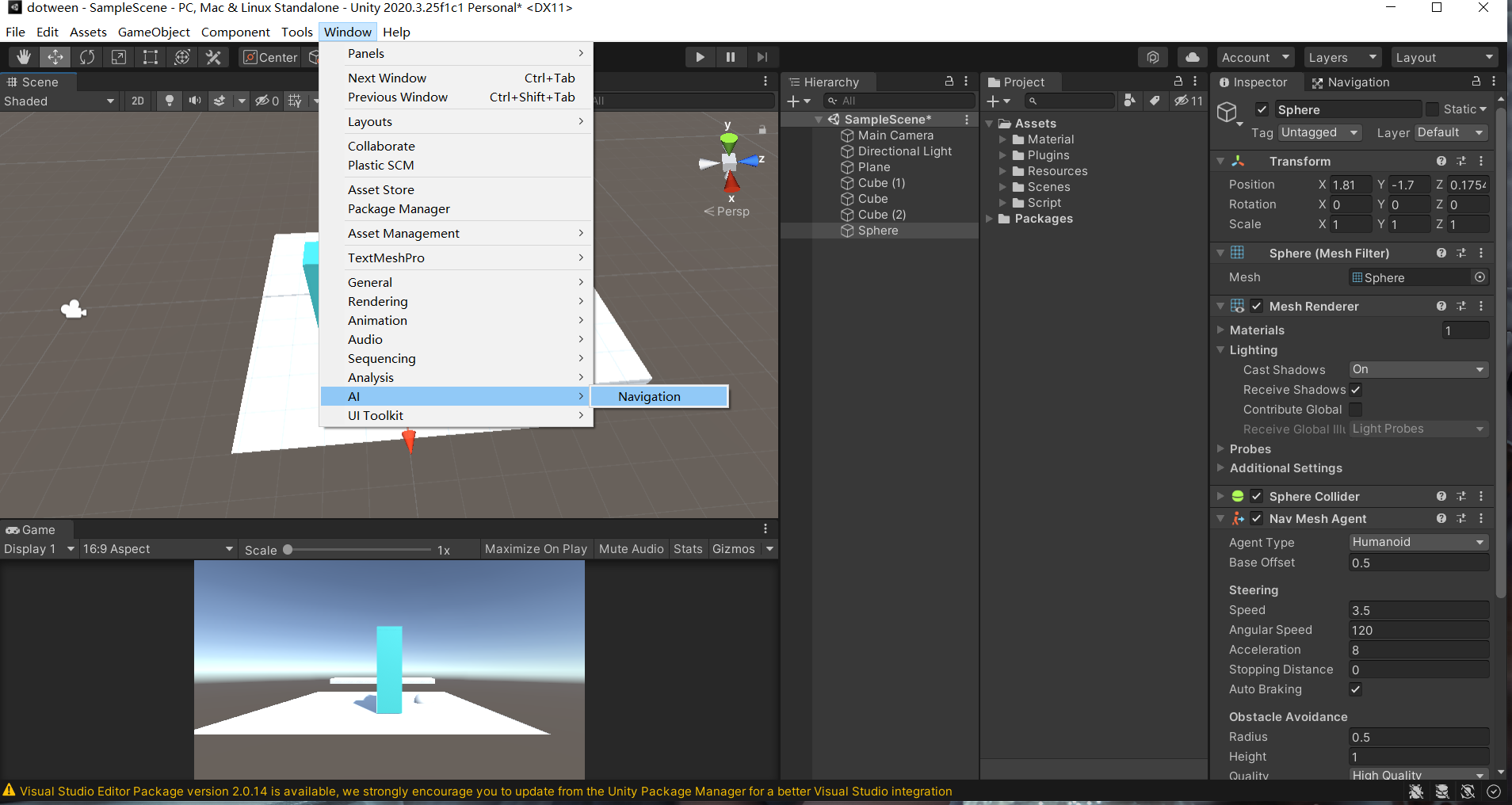
Task: Click green Y axis of scene gizmo
Action: (729, 141)
